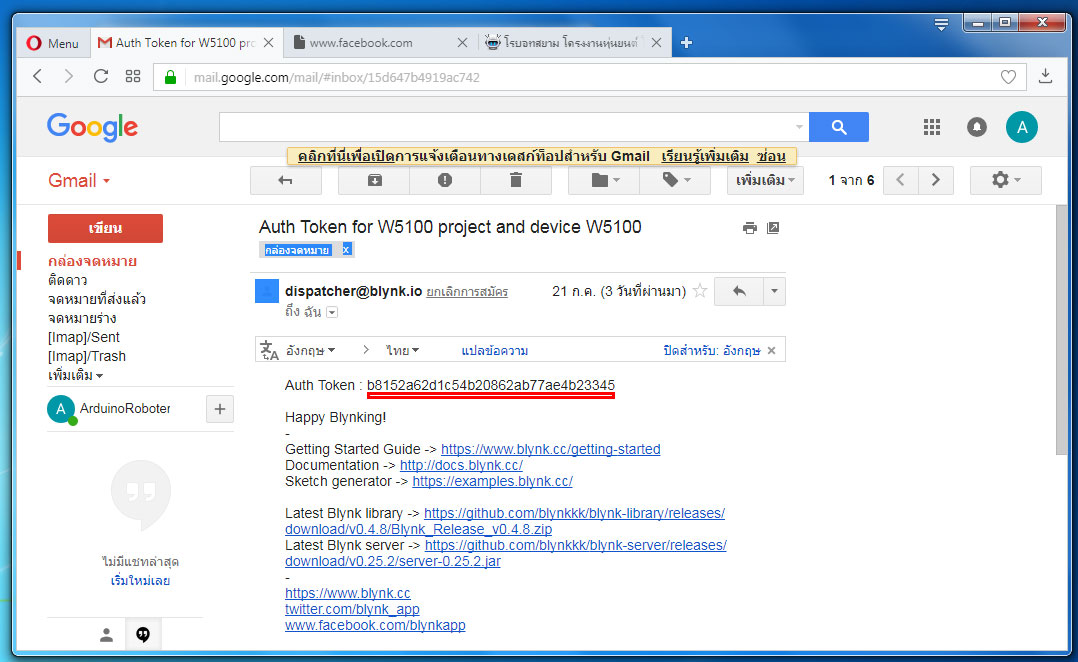Open the account avatar A
This screenshot has height=662, width=1078.
pos(1022,127)
